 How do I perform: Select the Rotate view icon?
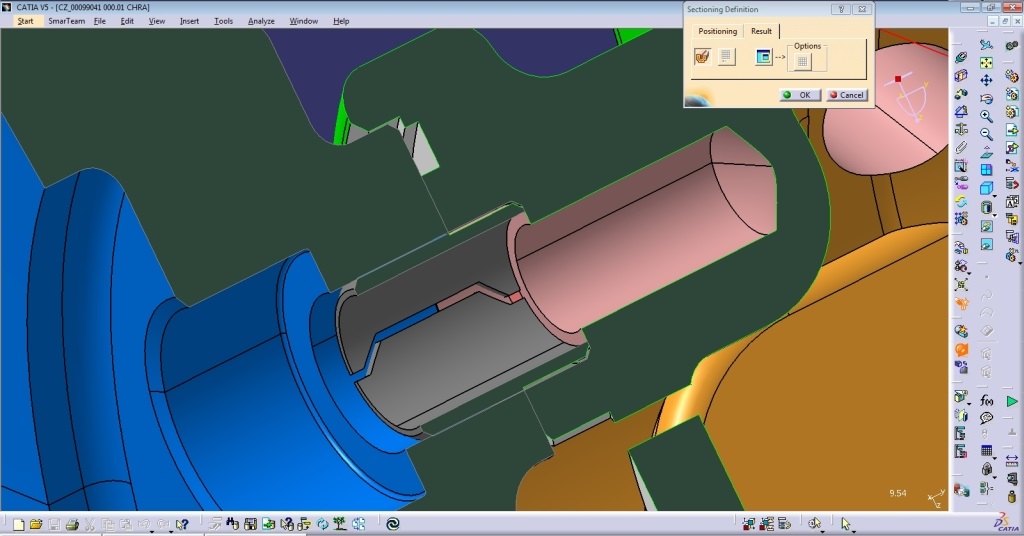pyautogui.click(x=986, y=99)
